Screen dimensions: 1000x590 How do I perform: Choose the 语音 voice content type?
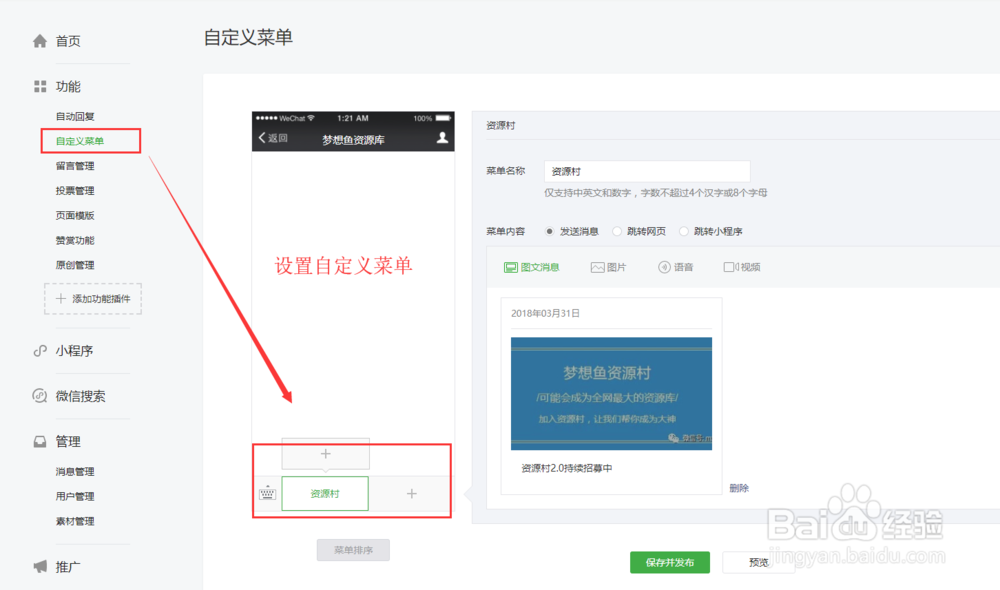pos(676,267)
